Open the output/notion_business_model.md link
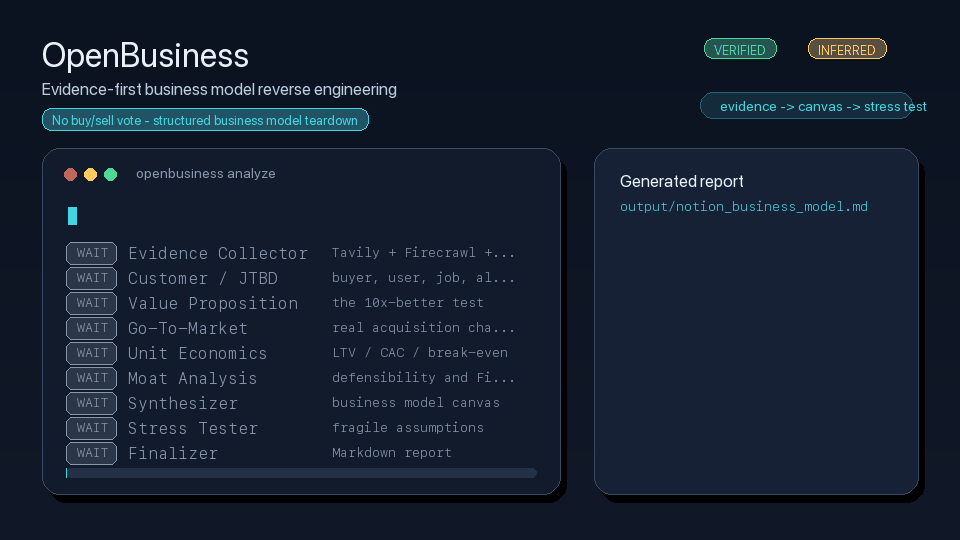This screenshot has height=540, width=960. [x=744, y=206]
